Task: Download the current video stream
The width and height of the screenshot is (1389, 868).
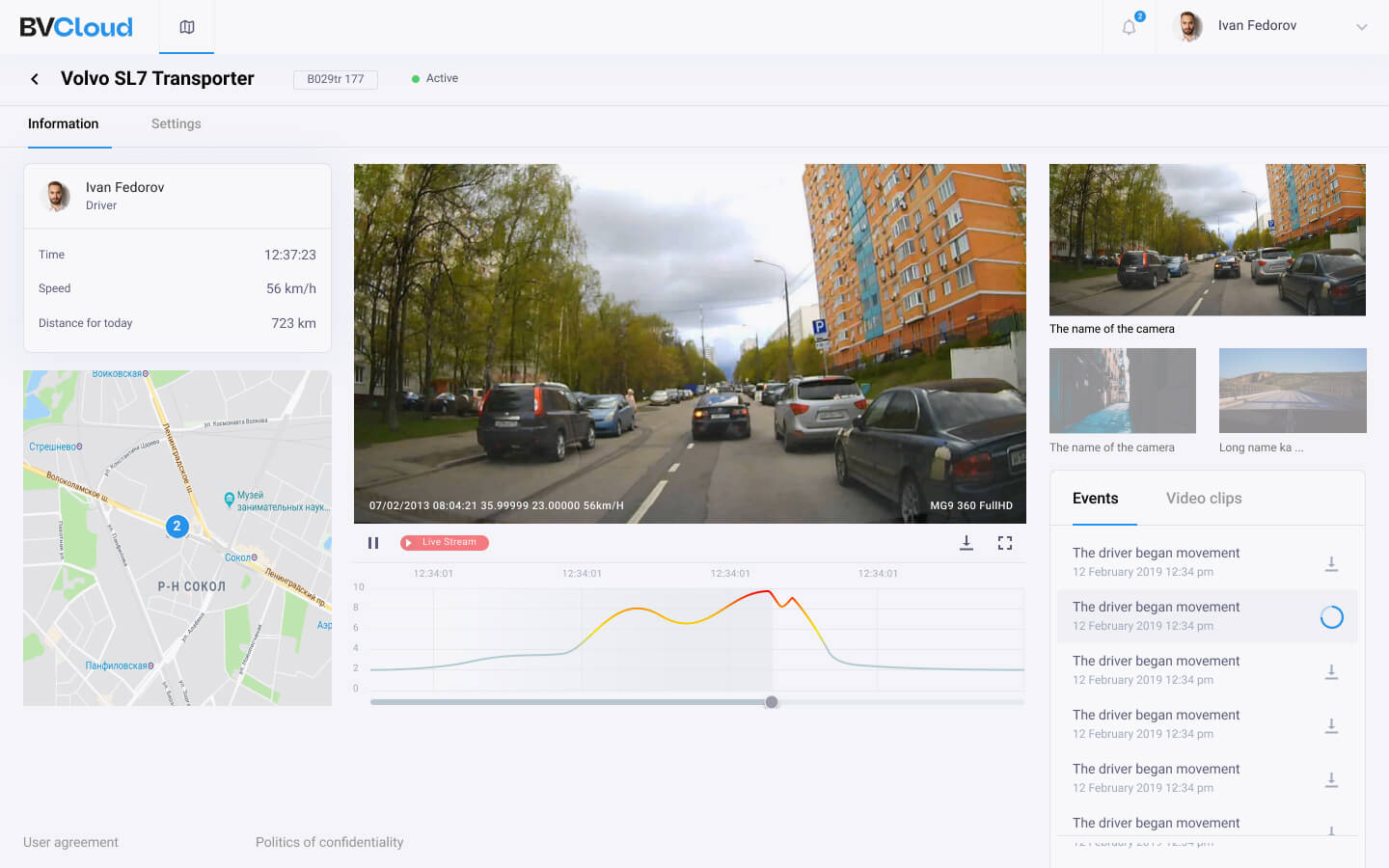Action: (967, 543)
